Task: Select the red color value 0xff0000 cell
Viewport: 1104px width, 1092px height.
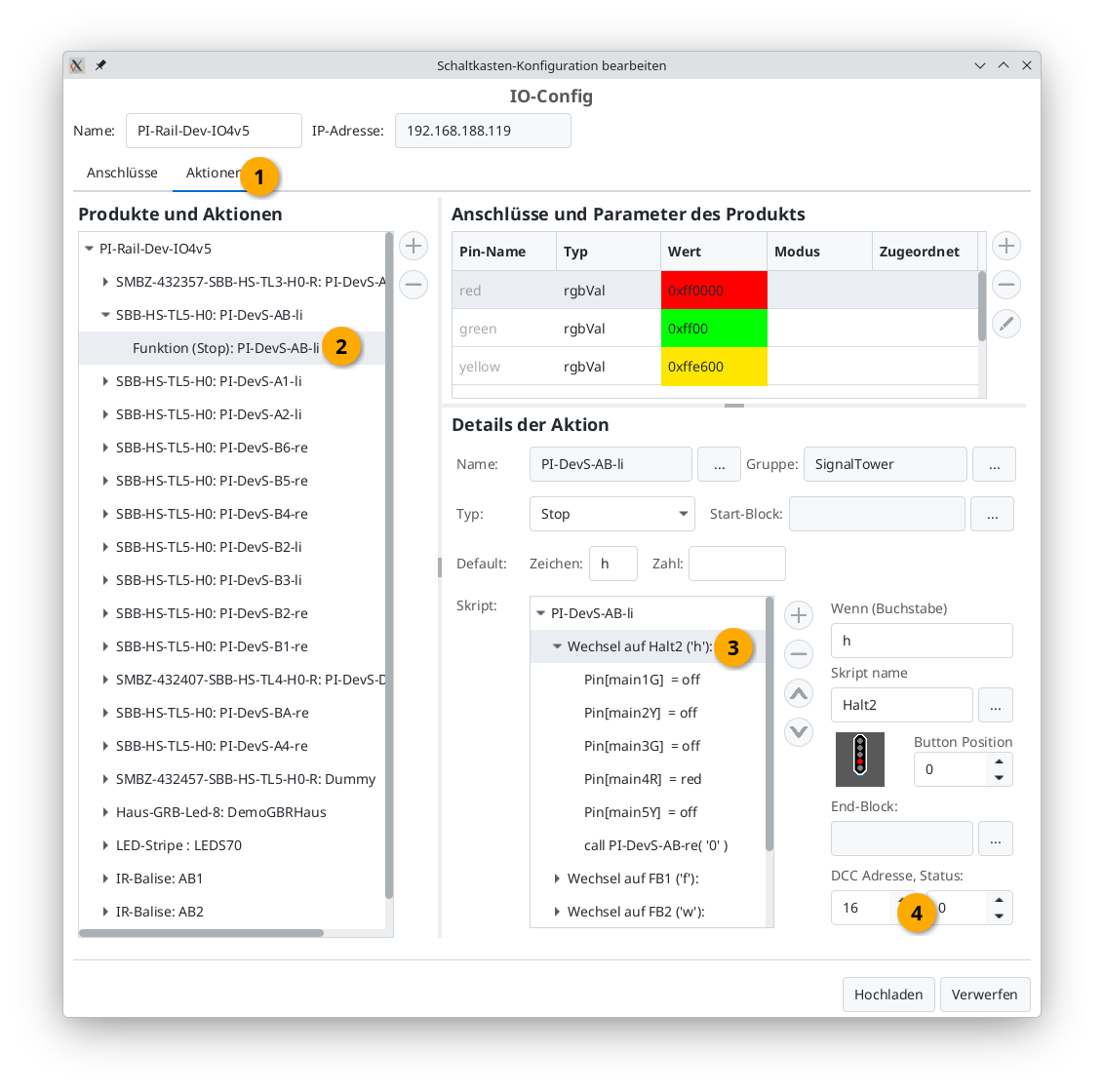Action: point(714,291)
